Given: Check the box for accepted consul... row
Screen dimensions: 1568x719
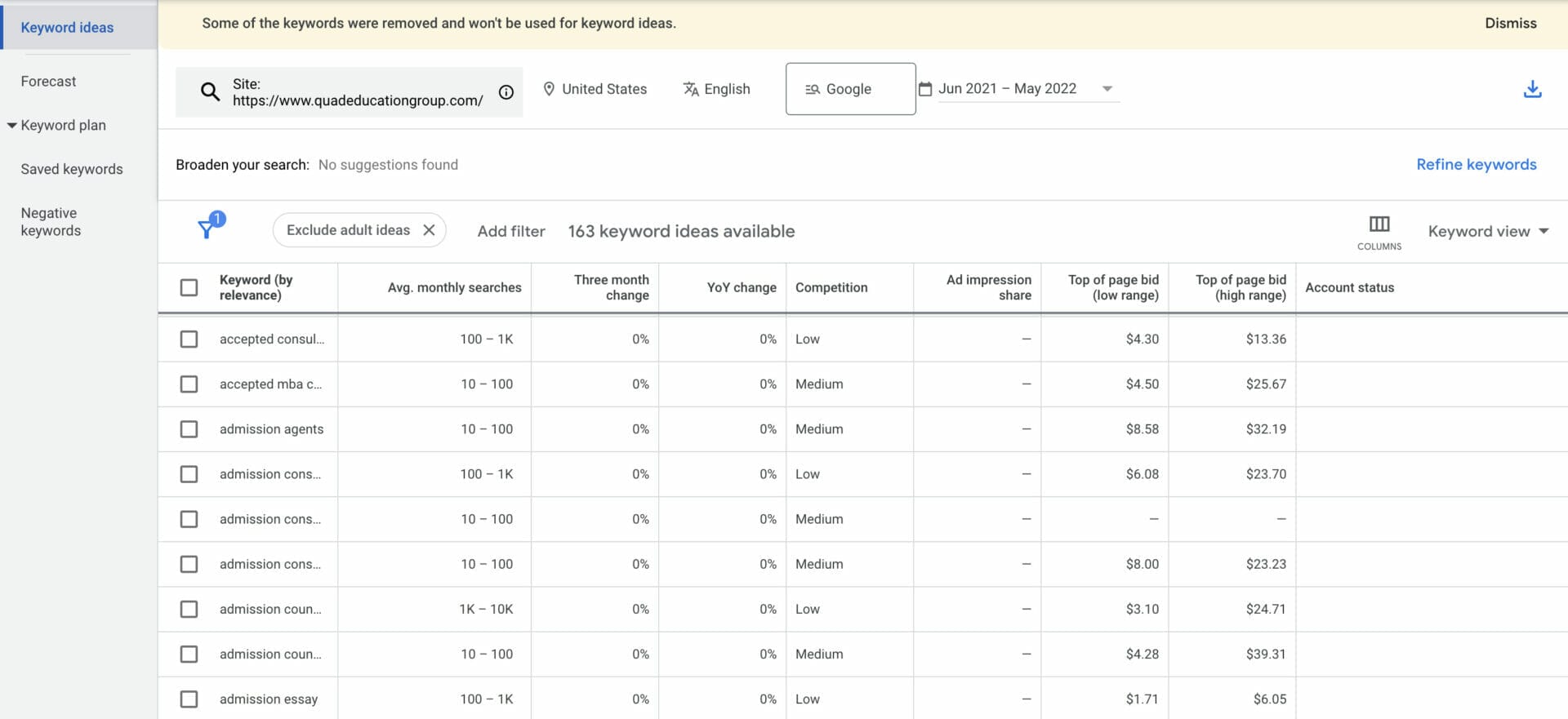Looking at the screenshot, I should (189, 339).
